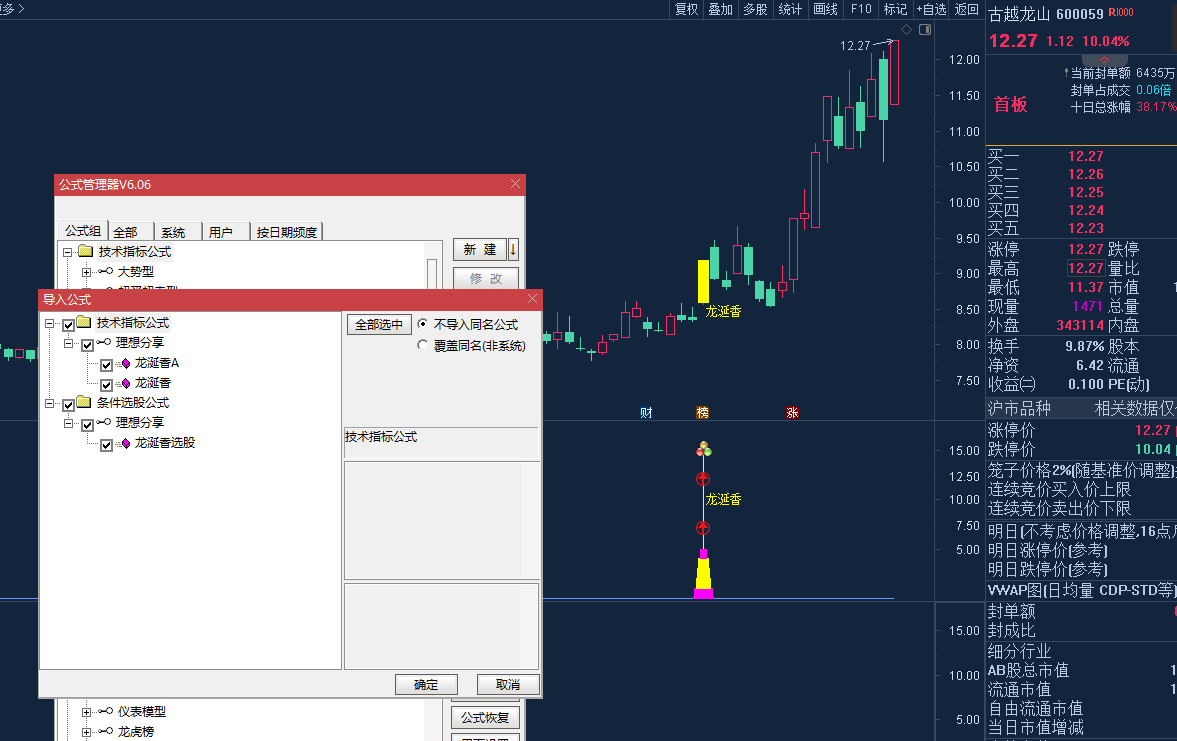Uncheck the 龙涎香选股 checkbox
Image resolution: width=1177 pixels, height=741 pixels.
[107, 444]
